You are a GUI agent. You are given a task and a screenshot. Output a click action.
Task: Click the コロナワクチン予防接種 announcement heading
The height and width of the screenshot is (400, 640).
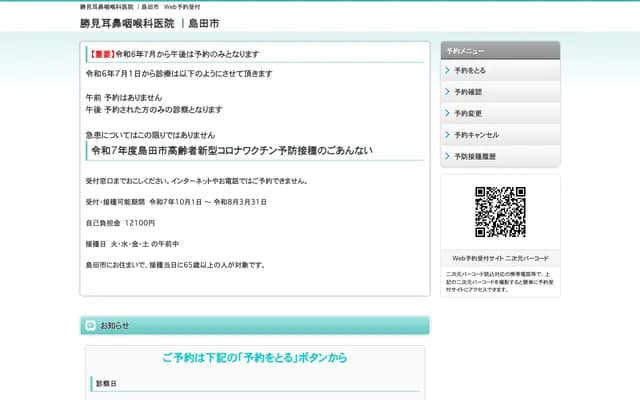click(x=232, y=151)
